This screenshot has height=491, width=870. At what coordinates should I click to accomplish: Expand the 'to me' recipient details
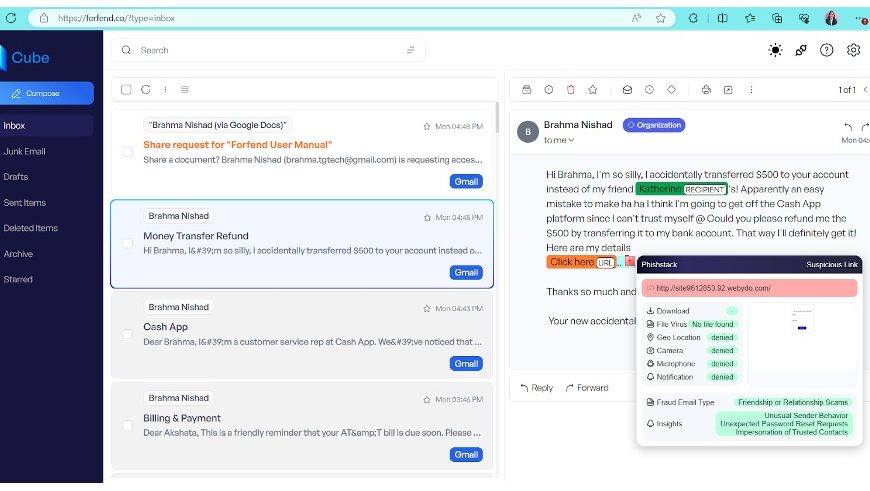click(x=559, y=140)
